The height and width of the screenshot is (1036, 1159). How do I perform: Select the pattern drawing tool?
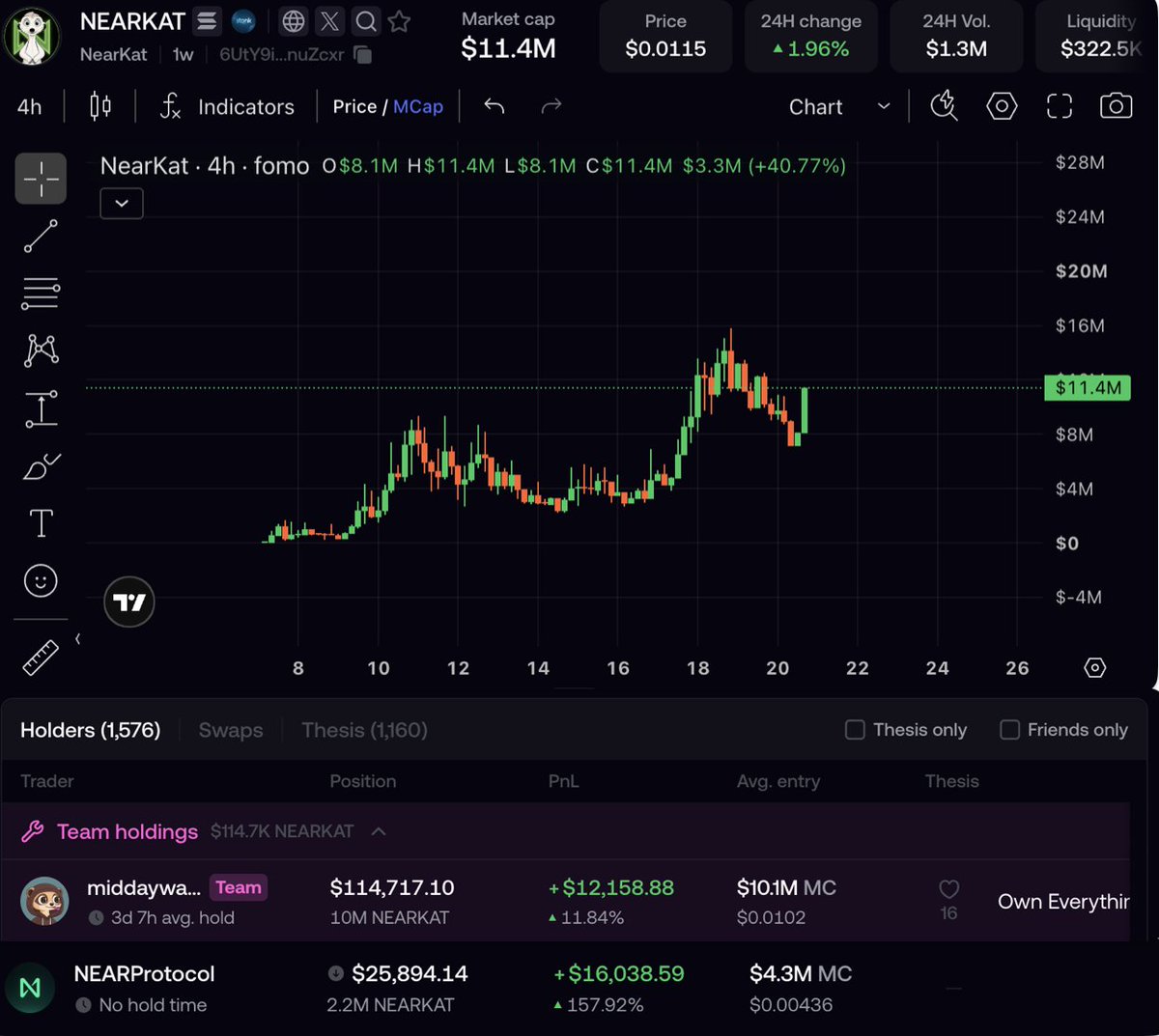pos(41,350)
